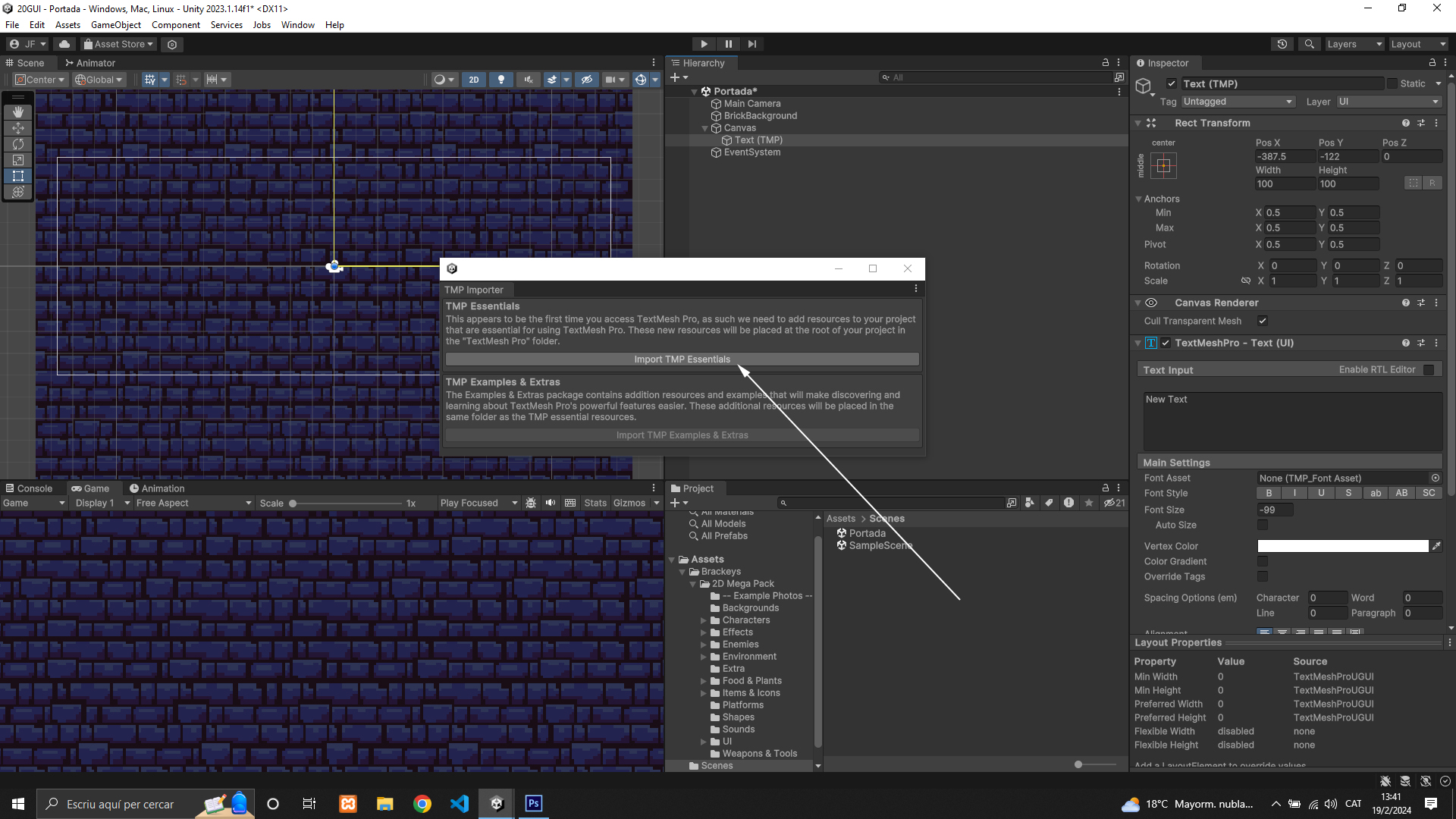Select the Rect tool in Scene toolbar
The width and height of the screenshot is (1456, 819).
click(18, 176)
